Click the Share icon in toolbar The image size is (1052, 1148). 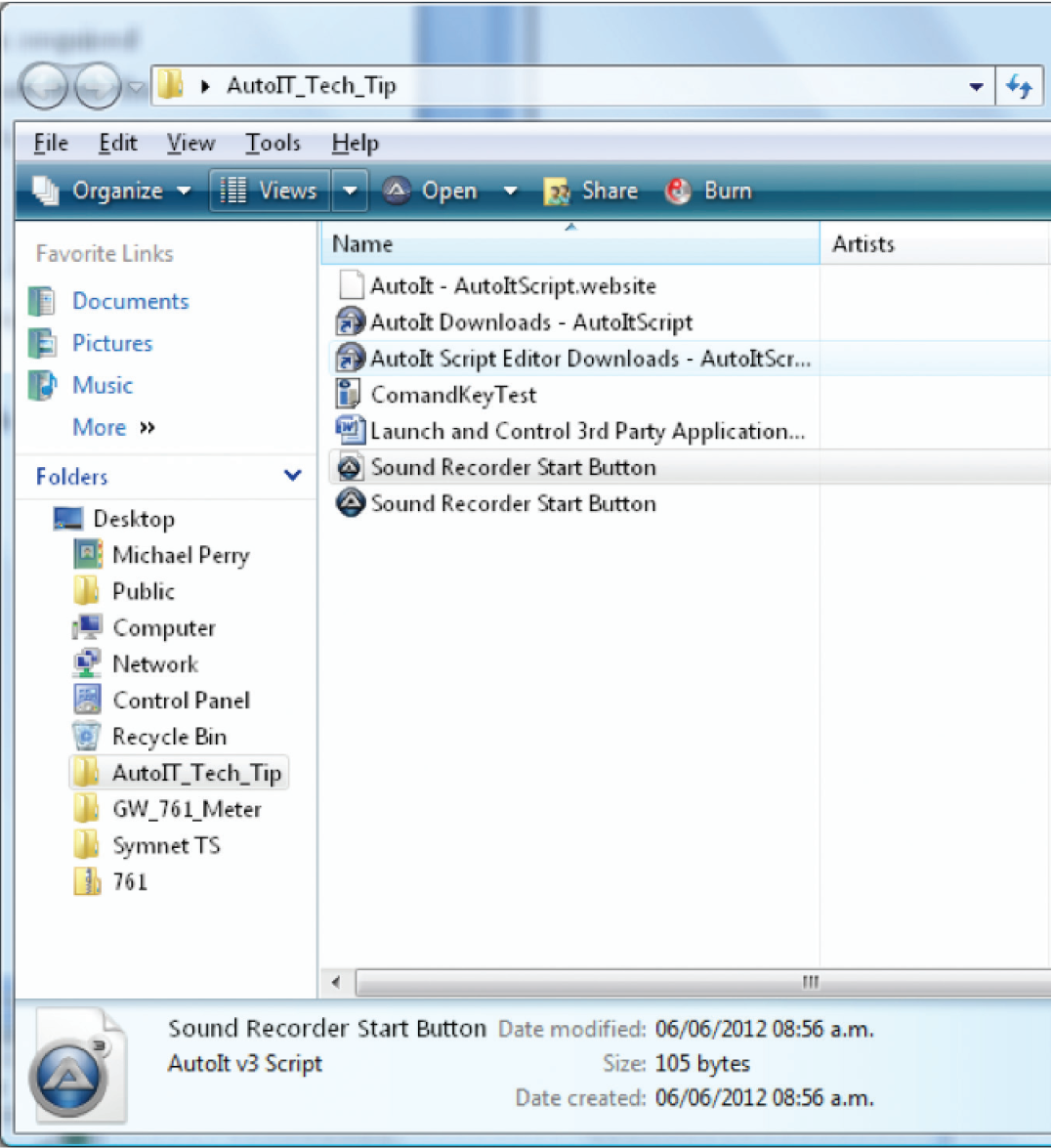click(x=557, y=191)
